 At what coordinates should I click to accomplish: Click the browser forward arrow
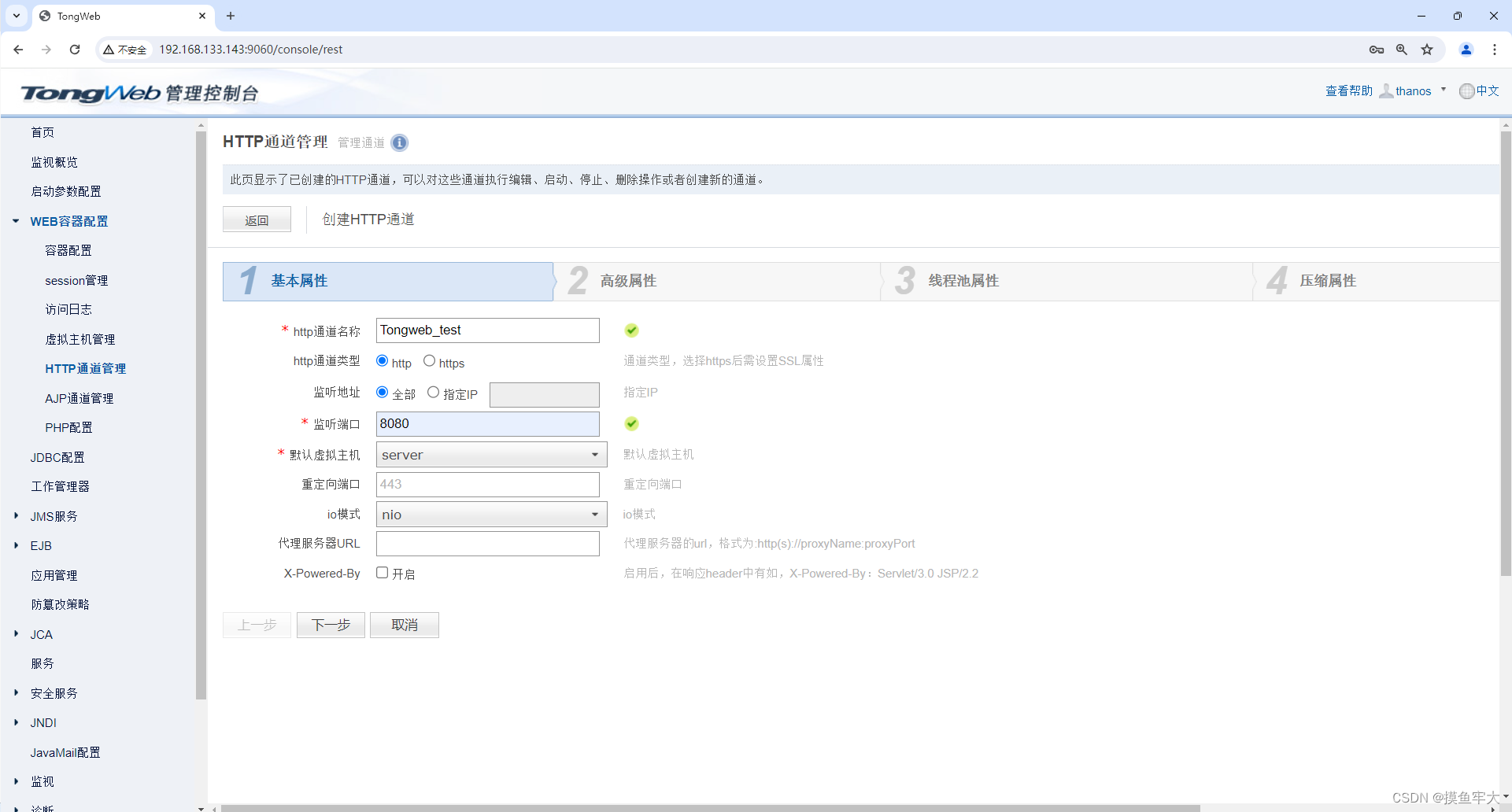click(x=46, y=50)
